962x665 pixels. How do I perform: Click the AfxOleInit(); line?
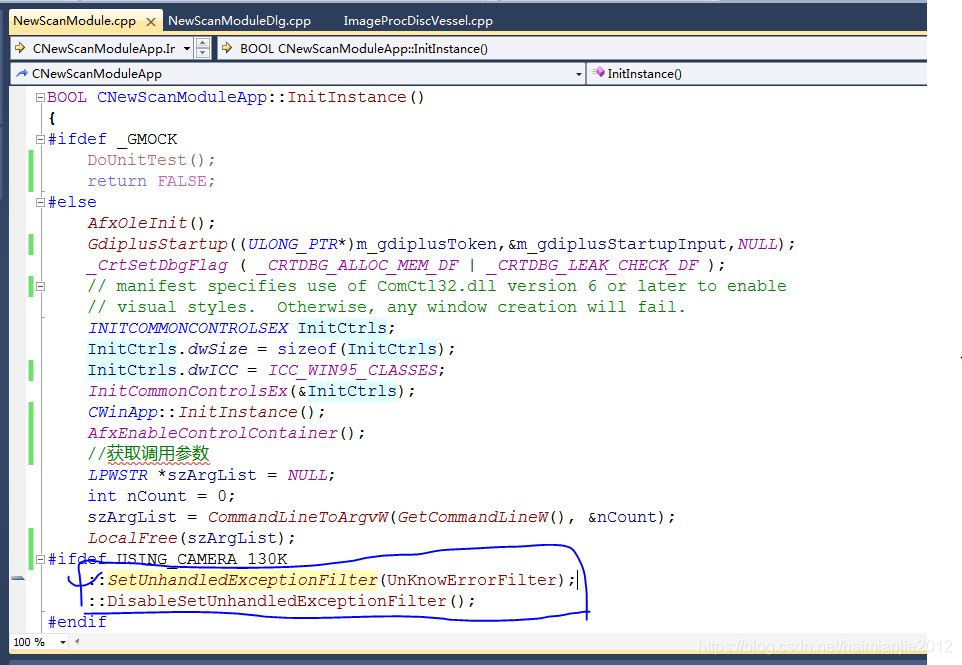coord(152,223)
